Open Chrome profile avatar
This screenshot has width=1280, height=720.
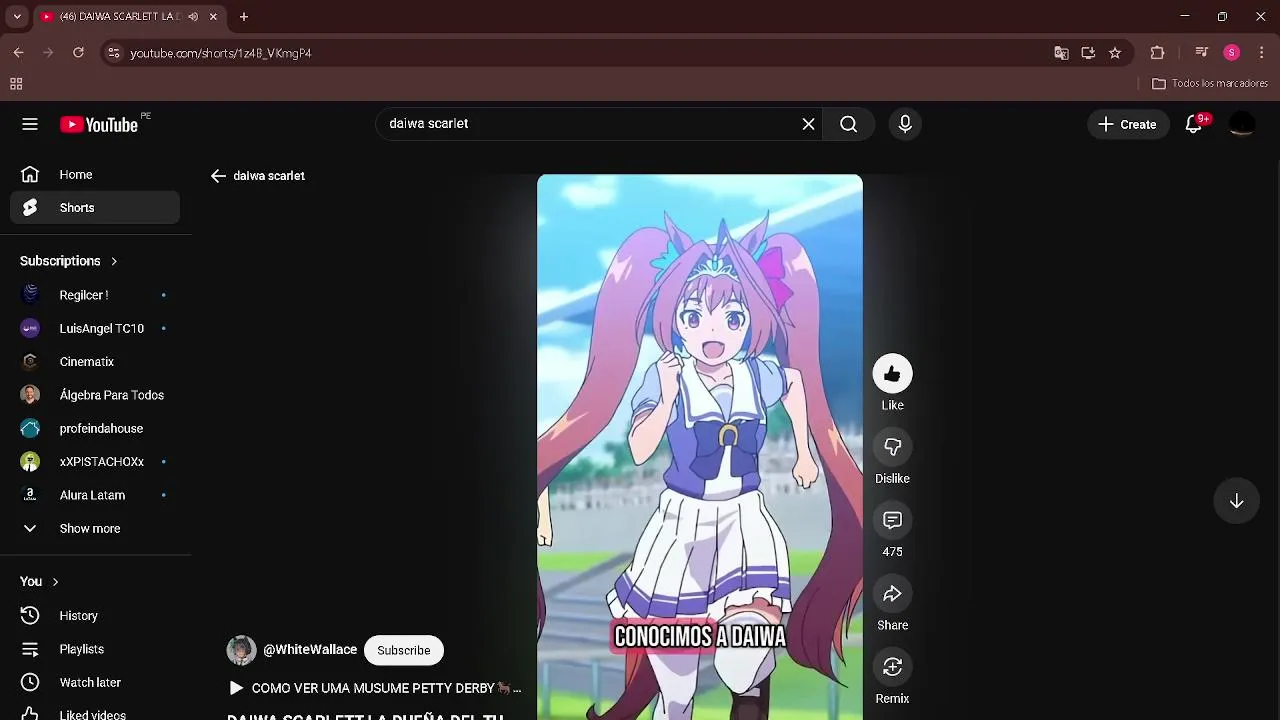tap(1232, 53)
